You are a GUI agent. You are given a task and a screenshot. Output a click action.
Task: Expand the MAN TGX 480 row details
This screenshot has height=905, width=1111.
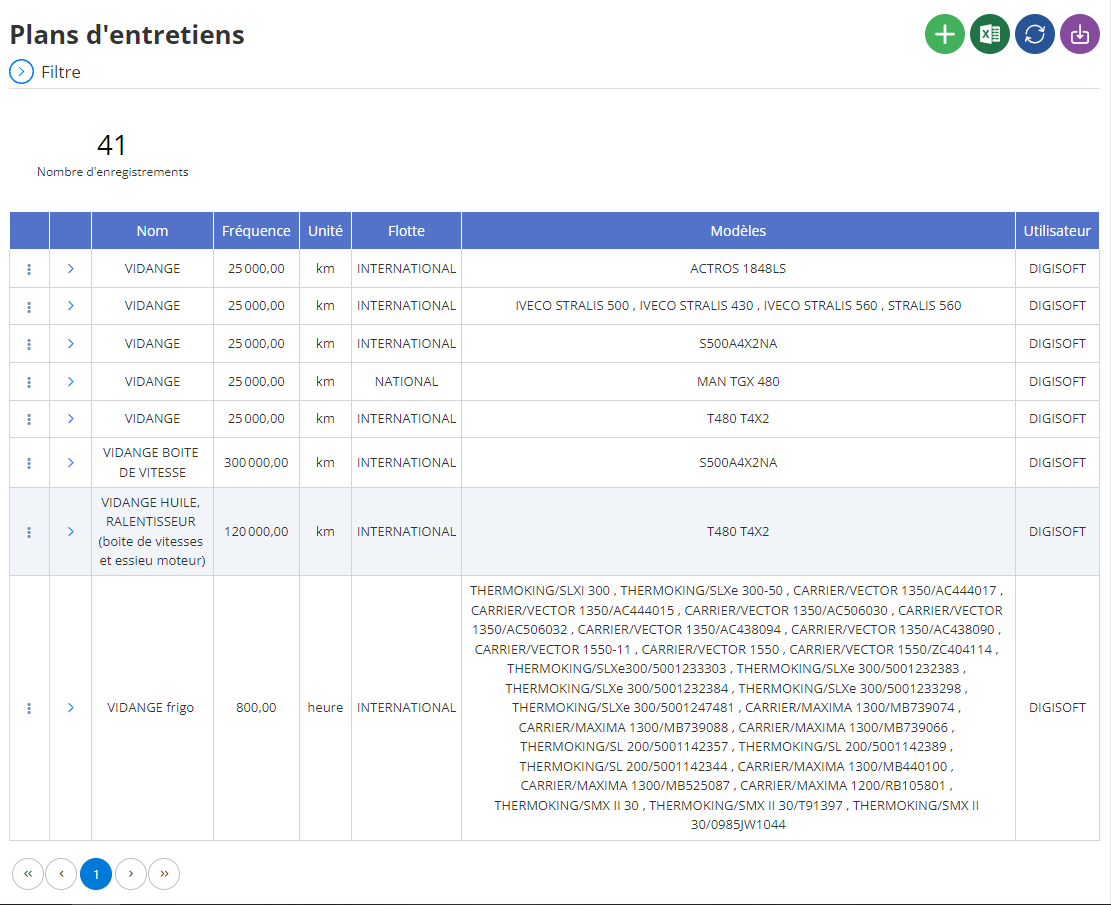tap(70, 381)
